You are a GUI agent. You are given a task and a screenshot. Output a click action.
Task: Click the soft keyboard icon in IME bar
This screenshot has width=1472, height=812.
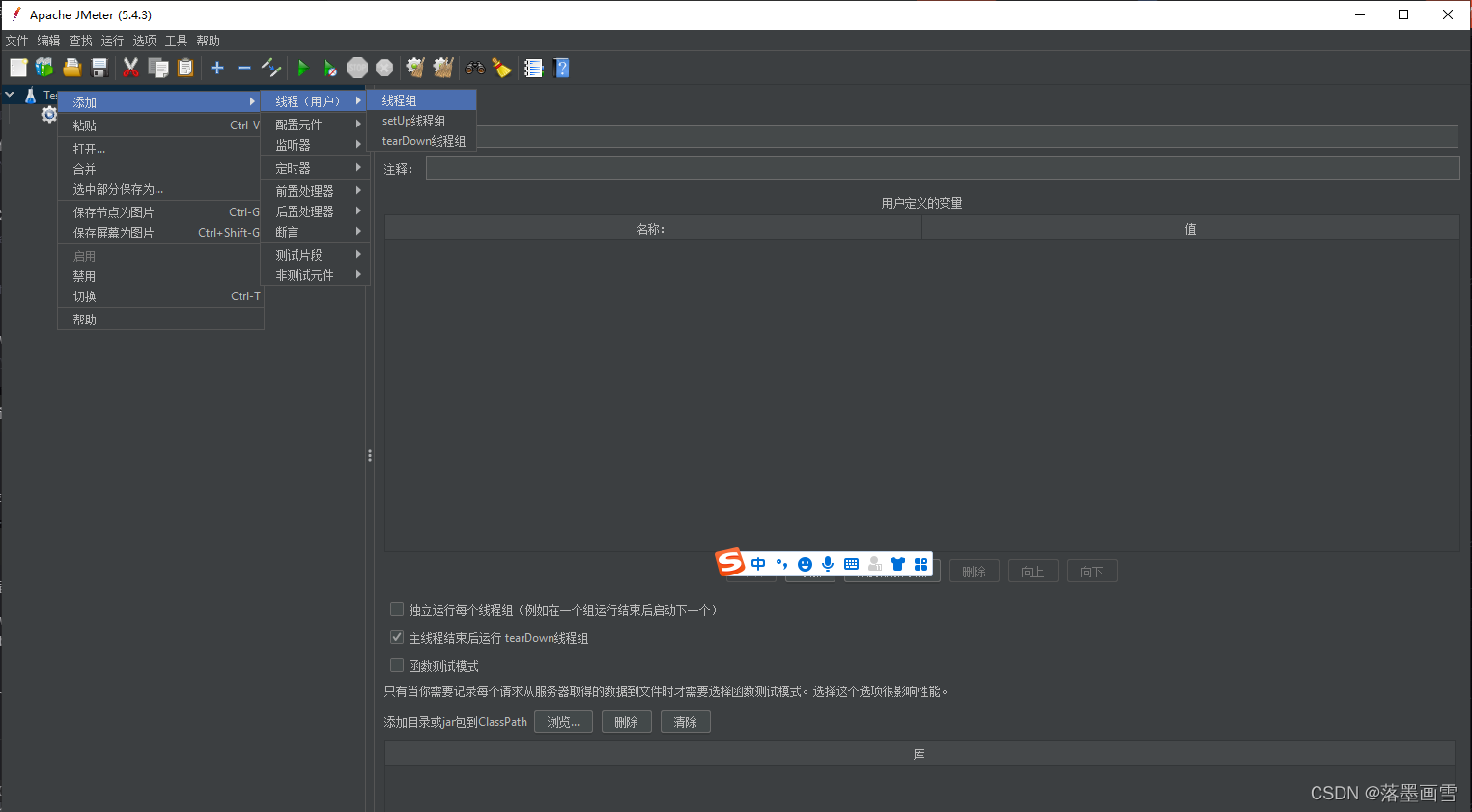(x=851, y=564)
